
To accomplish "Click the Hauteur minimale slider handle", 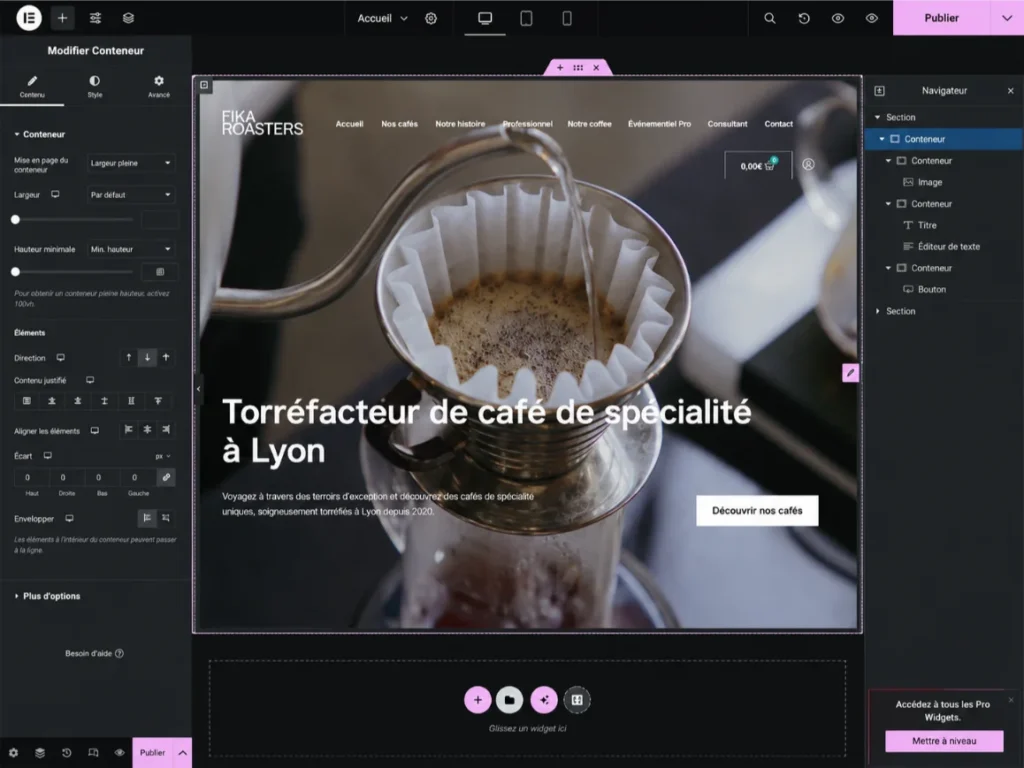I will (x=16, y=272).
